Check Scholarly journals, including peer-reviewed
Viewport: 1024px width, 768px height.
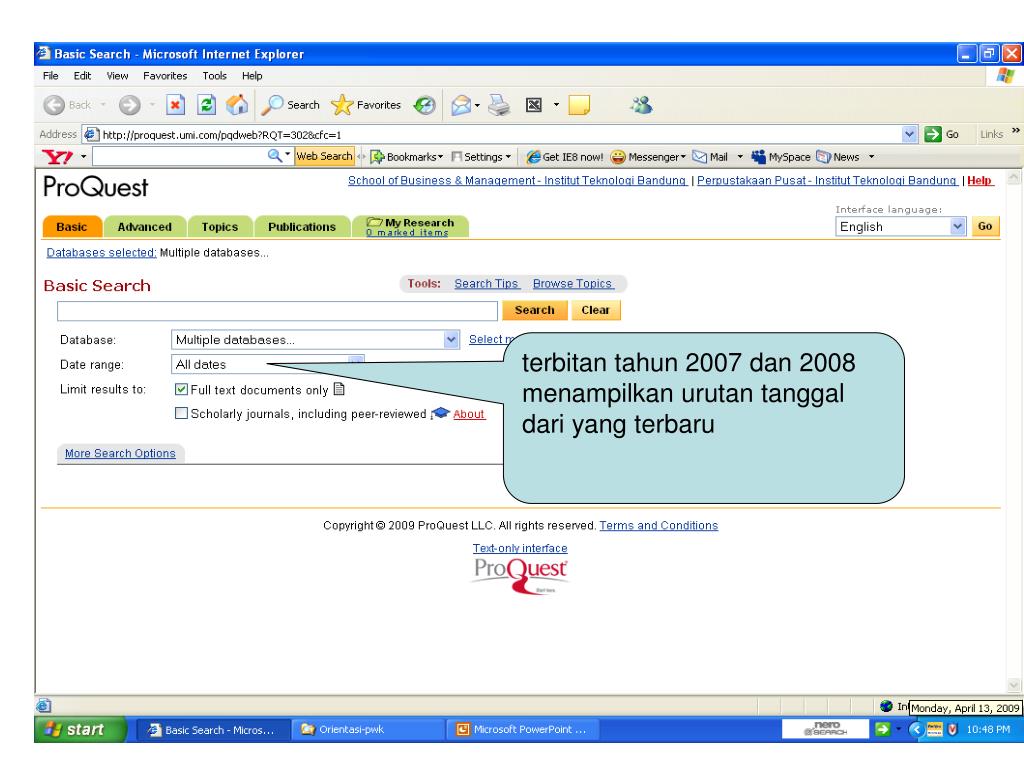(x=182, y=413)
